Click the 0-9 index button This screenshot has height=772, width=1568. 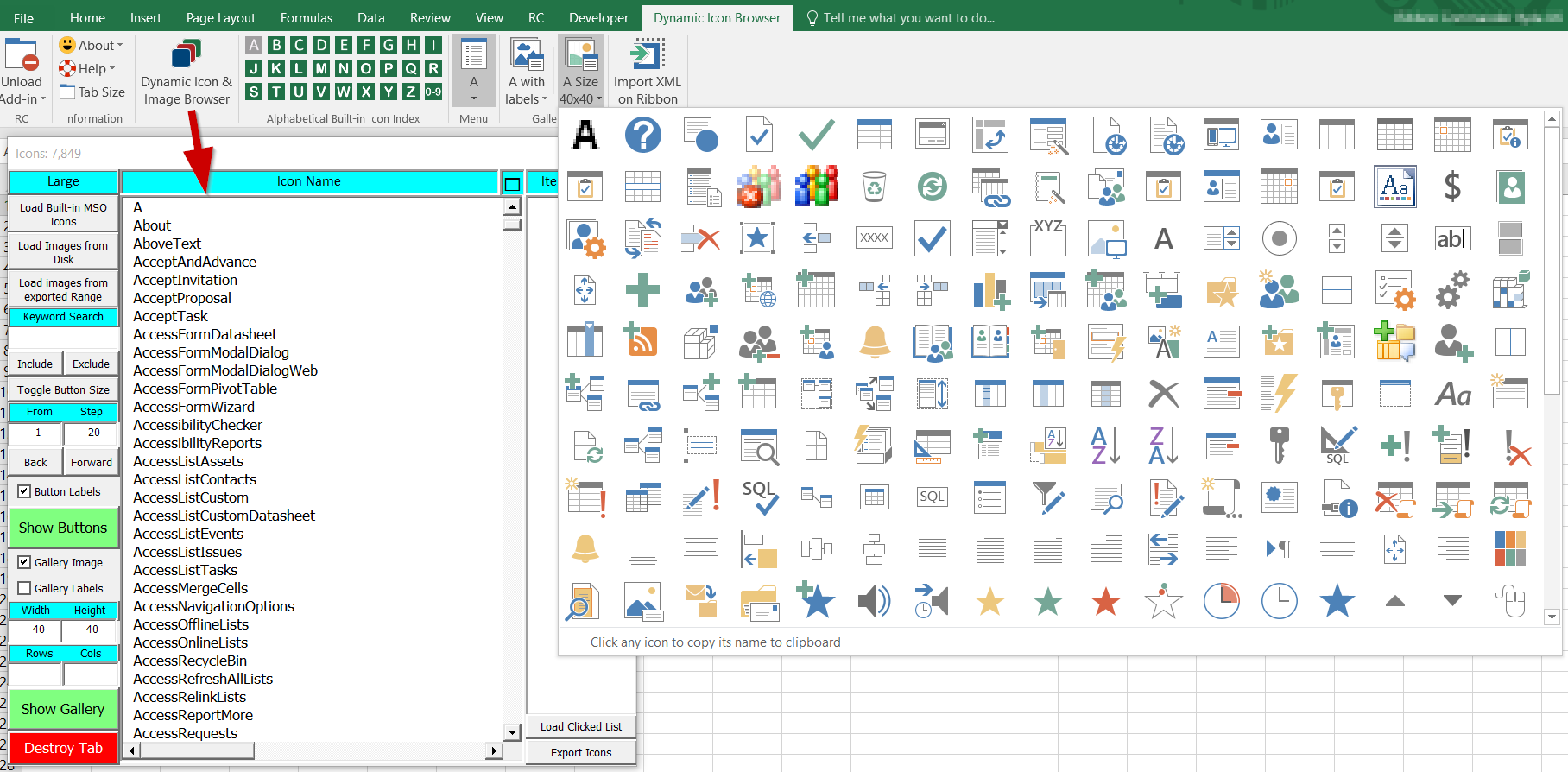(x=433, y=92)
